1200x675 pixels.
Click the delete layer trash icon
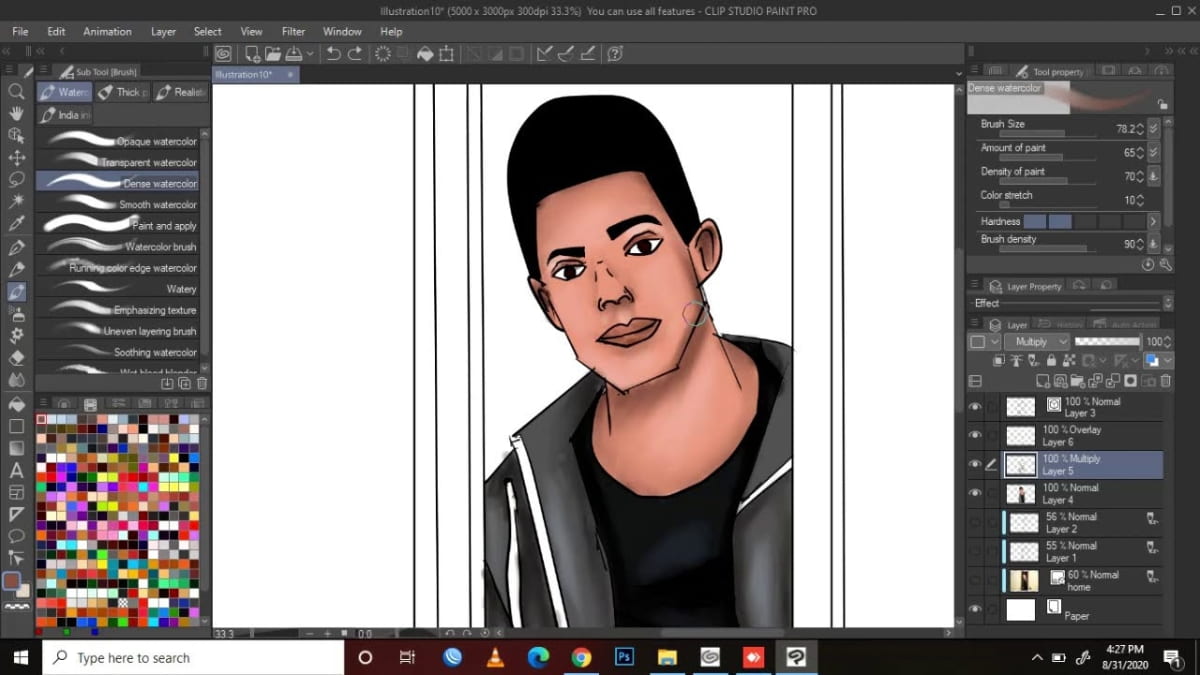[1166, 381]
